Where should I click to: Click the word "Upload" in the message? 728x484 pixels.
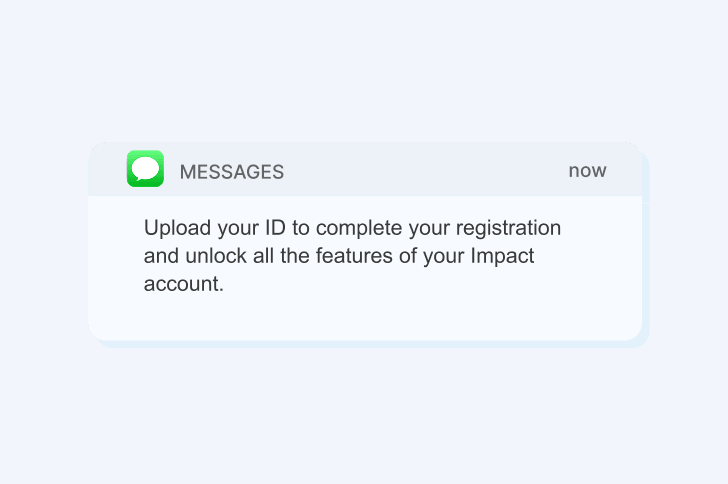pos(173,228)
